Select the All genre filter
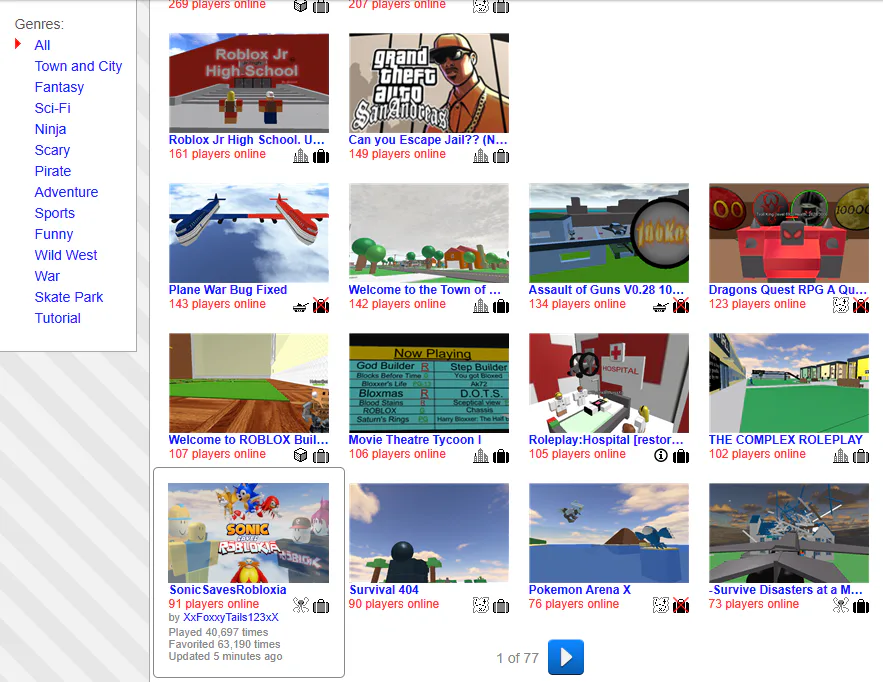 click(42, 45)
